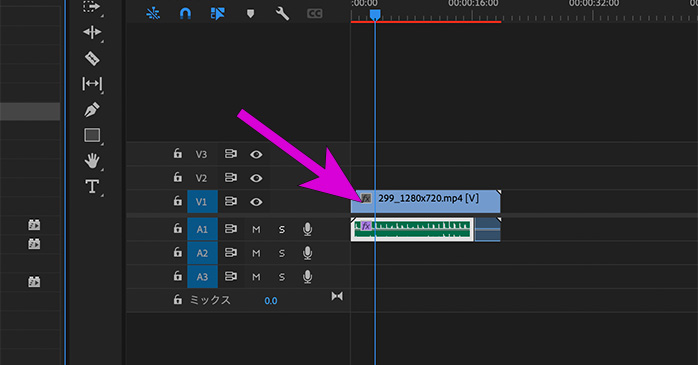Select the Razor tool
Screen dimensions: 698x365
tap(92, 58)
